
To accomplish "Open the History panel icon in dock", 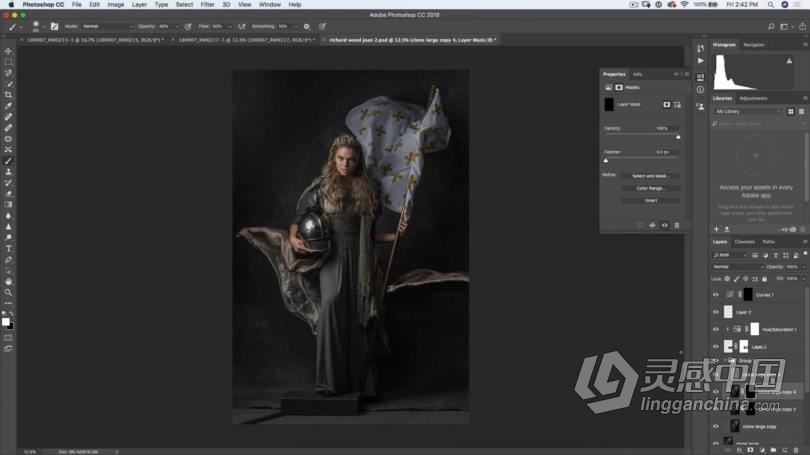I will 700,48.
